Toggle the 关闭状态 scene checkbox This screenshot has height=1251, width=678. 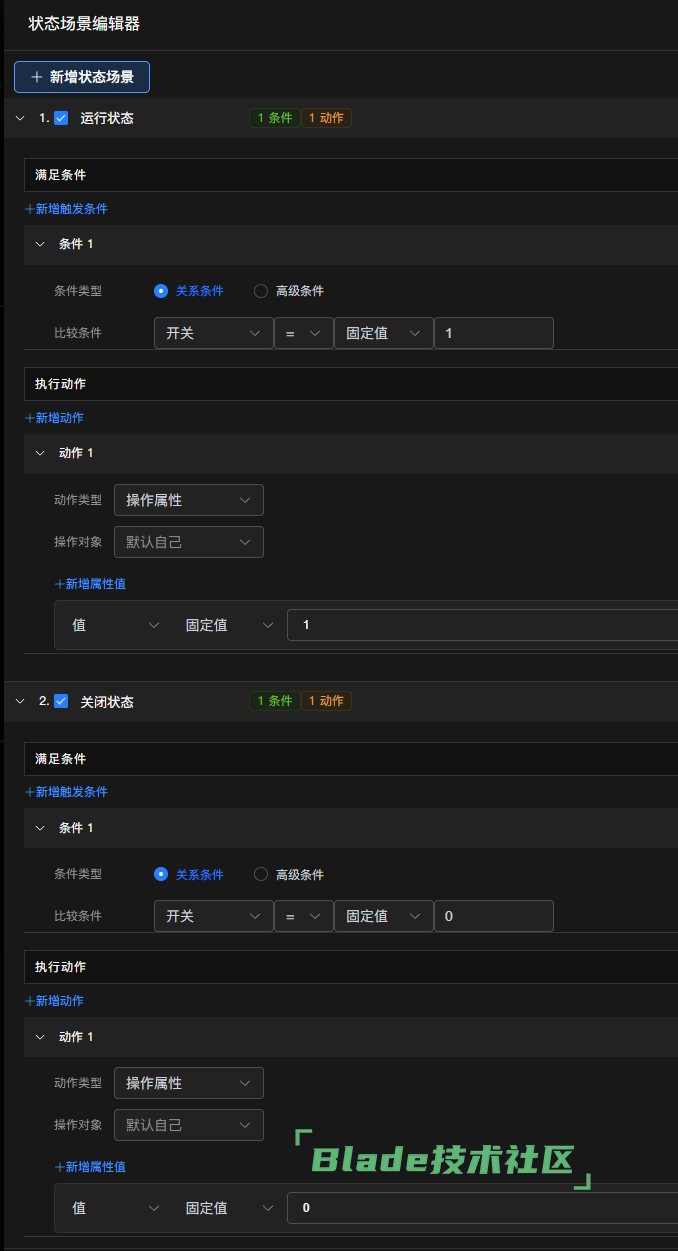point(61,701)
